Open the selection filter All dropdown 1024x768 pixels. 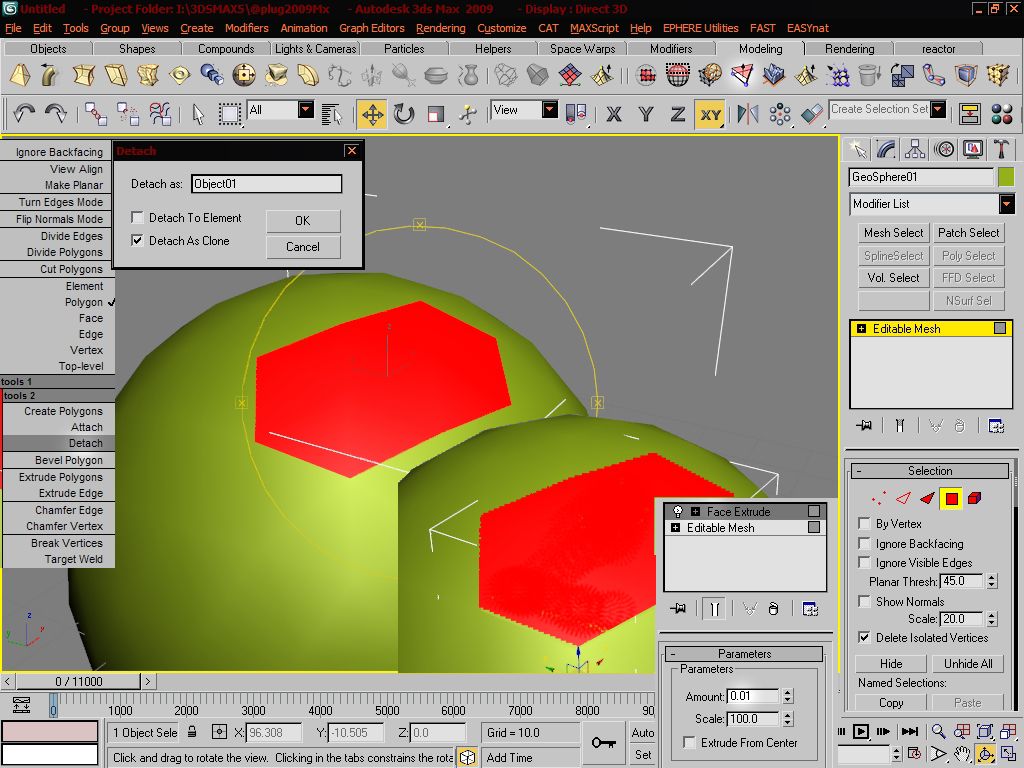(x=306, y=110)
